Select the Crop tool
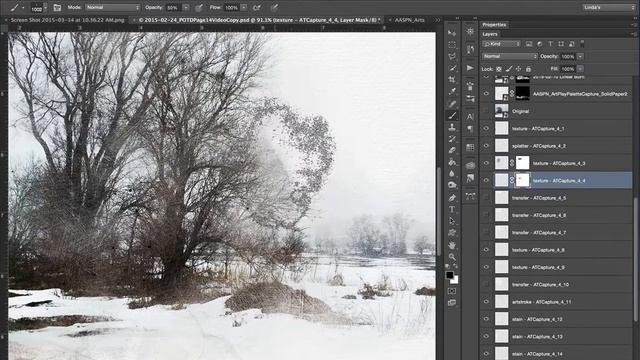Viewport: 640px width, 360px height. point(452,80)
